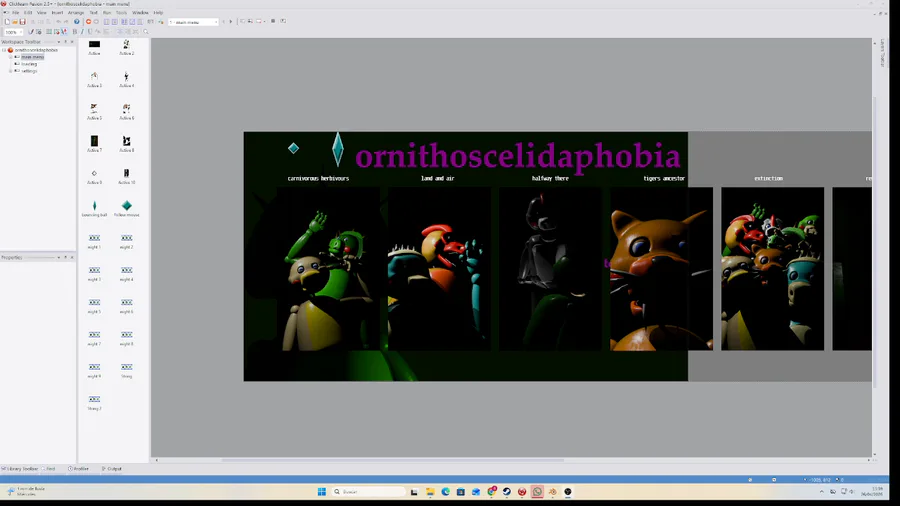
Task: Open the Windows Start button
Action: tap(322, 492)
